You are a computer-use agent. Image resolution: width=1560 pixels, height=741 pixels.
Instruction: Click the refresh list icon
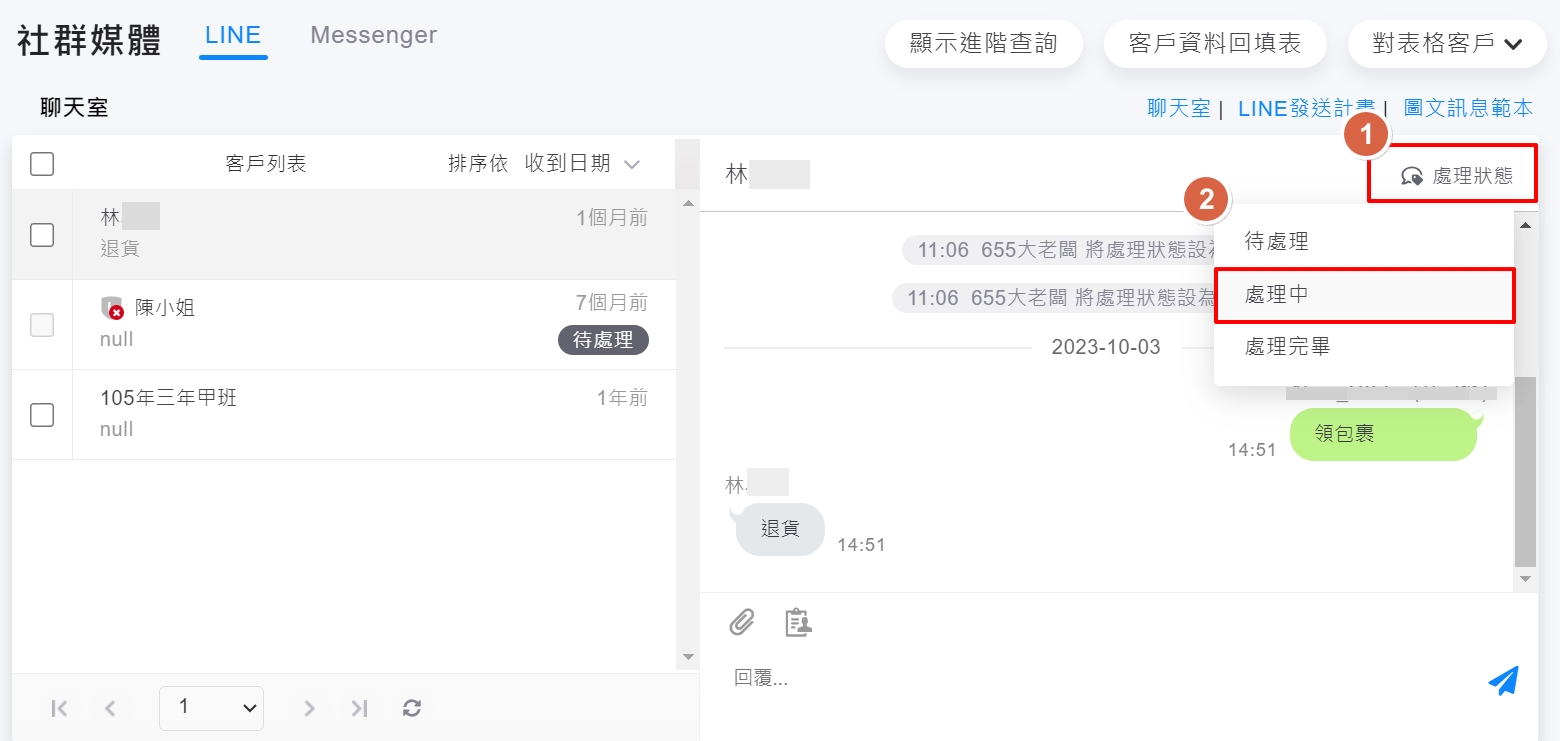[412, 708]
